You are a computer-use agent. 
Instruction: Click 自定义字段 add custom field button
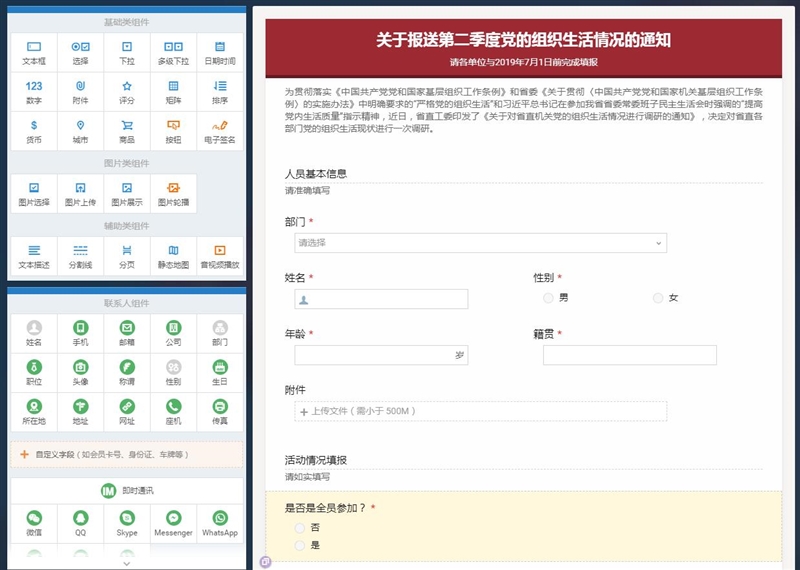pos(126,454)
